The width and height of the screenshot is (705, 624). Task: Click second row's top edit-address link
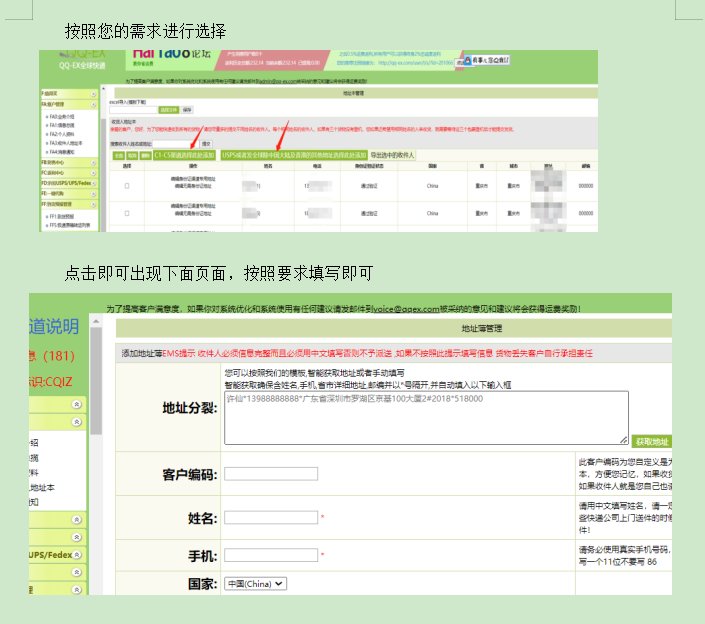coord(193,206)
